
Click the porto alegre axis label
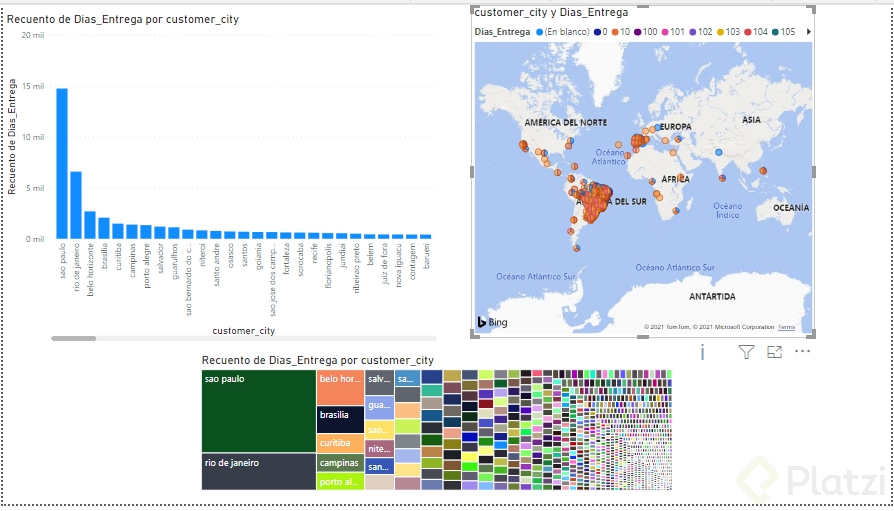pos(147,265)
